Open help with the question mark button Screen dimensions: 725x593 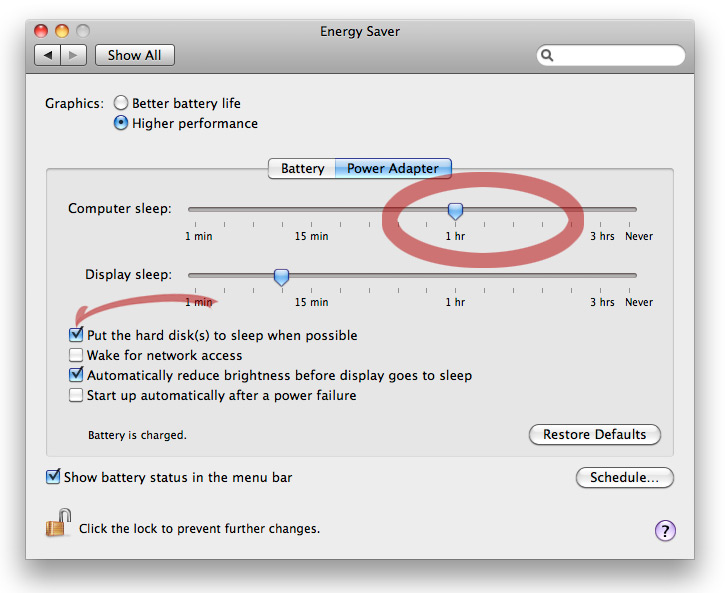click(665, 531)
